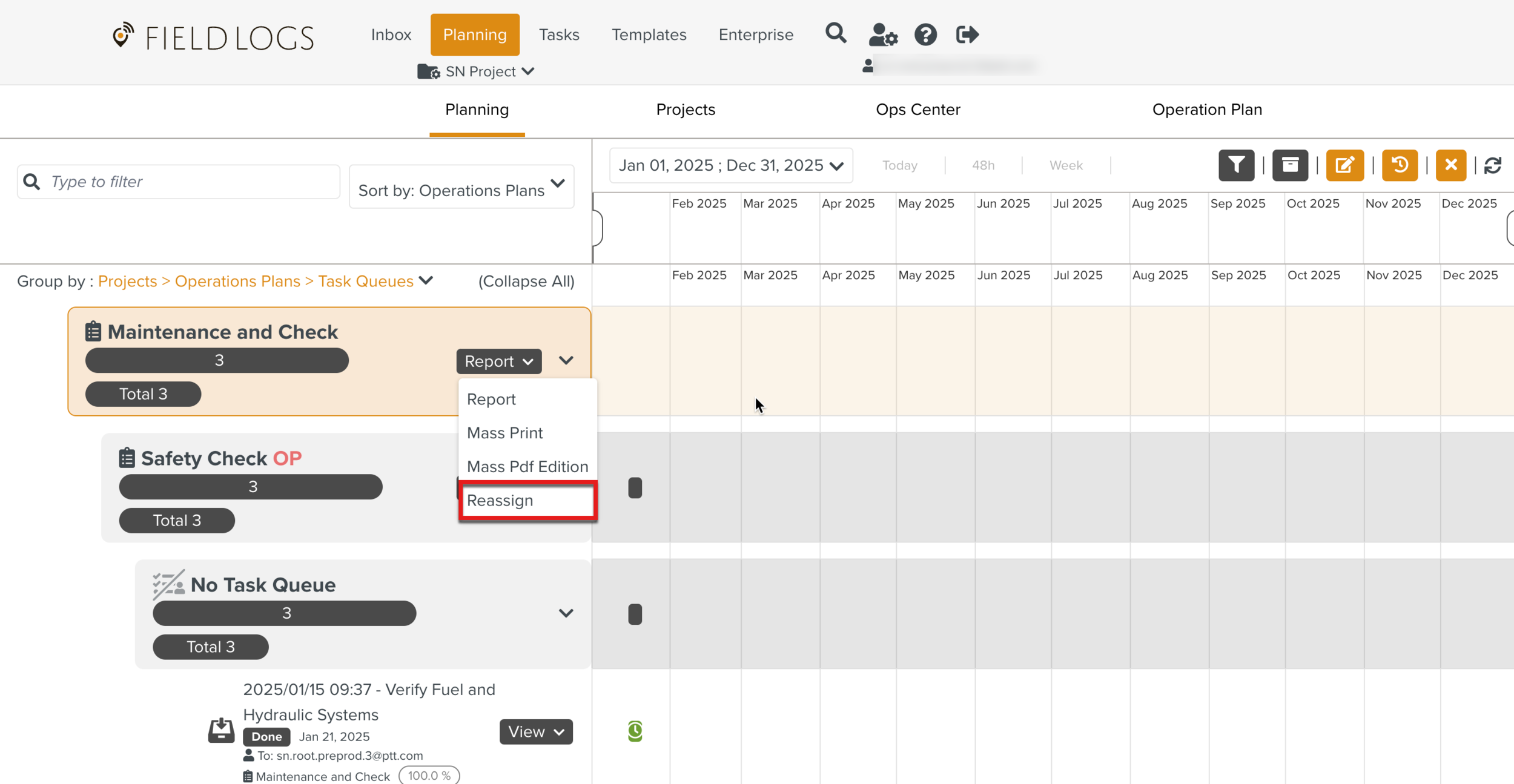
Task: Open the date range dropdown
Action: point(731,165)
